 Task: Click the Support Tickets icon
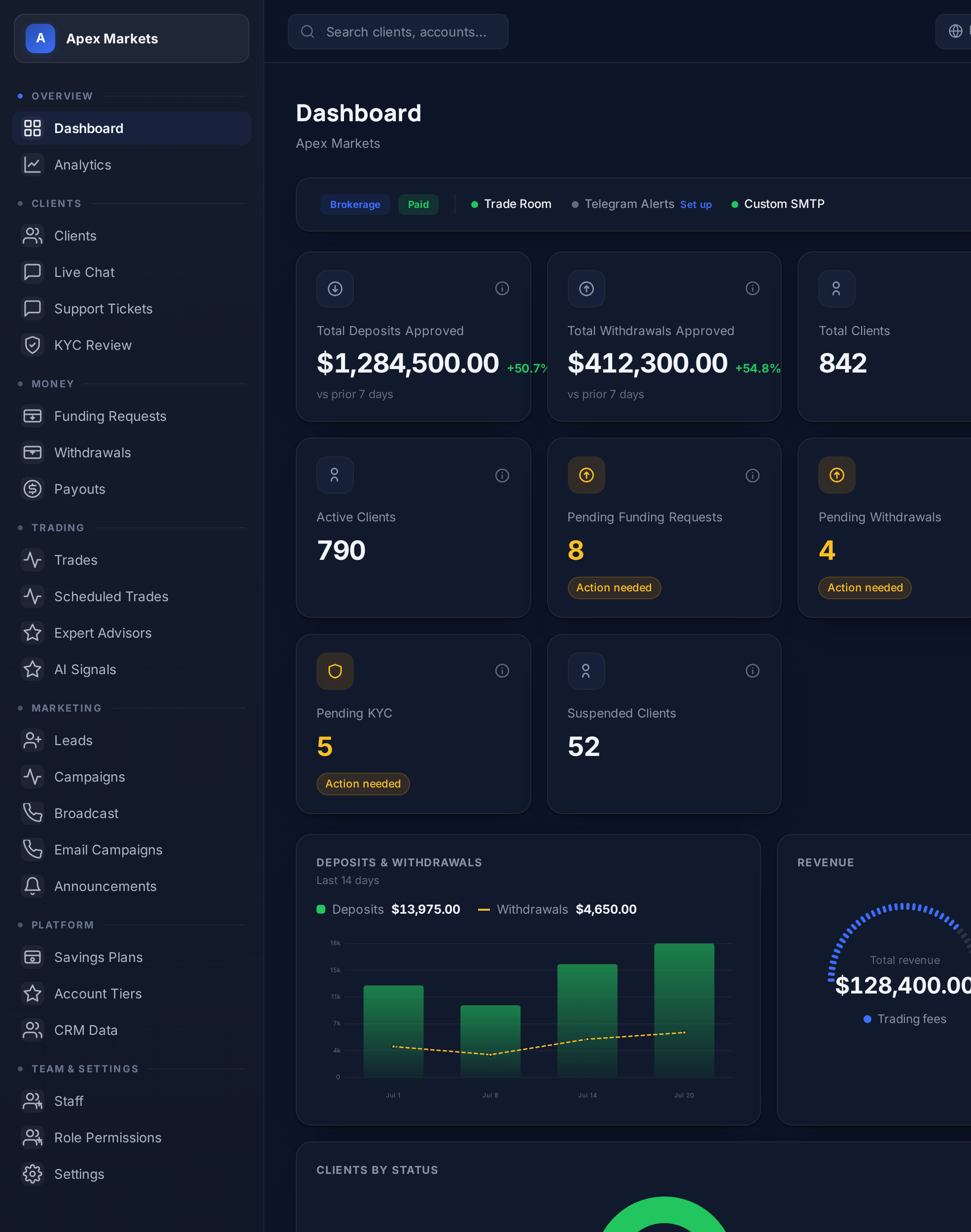(x=33, y=308)
